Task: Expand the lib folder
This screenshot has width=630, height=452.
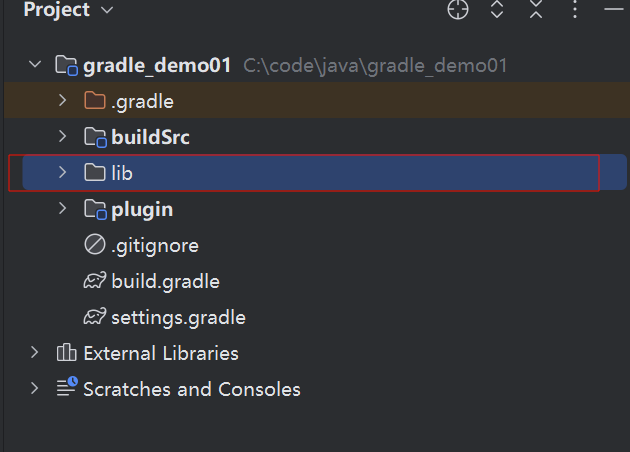Action: click(x=62, y=172)
